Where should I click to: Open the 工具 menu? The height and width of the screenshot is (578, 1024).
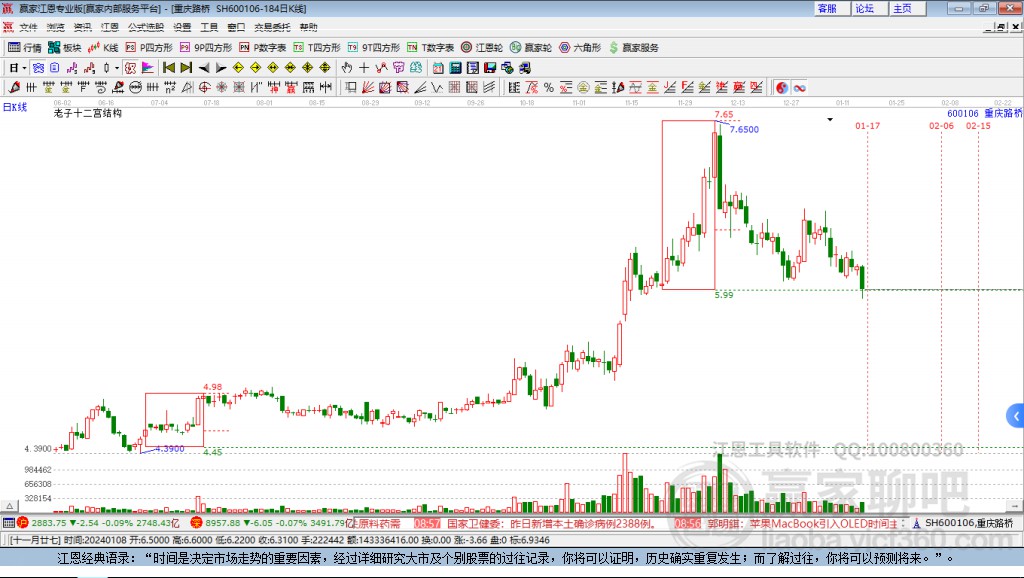coord(209,27)
